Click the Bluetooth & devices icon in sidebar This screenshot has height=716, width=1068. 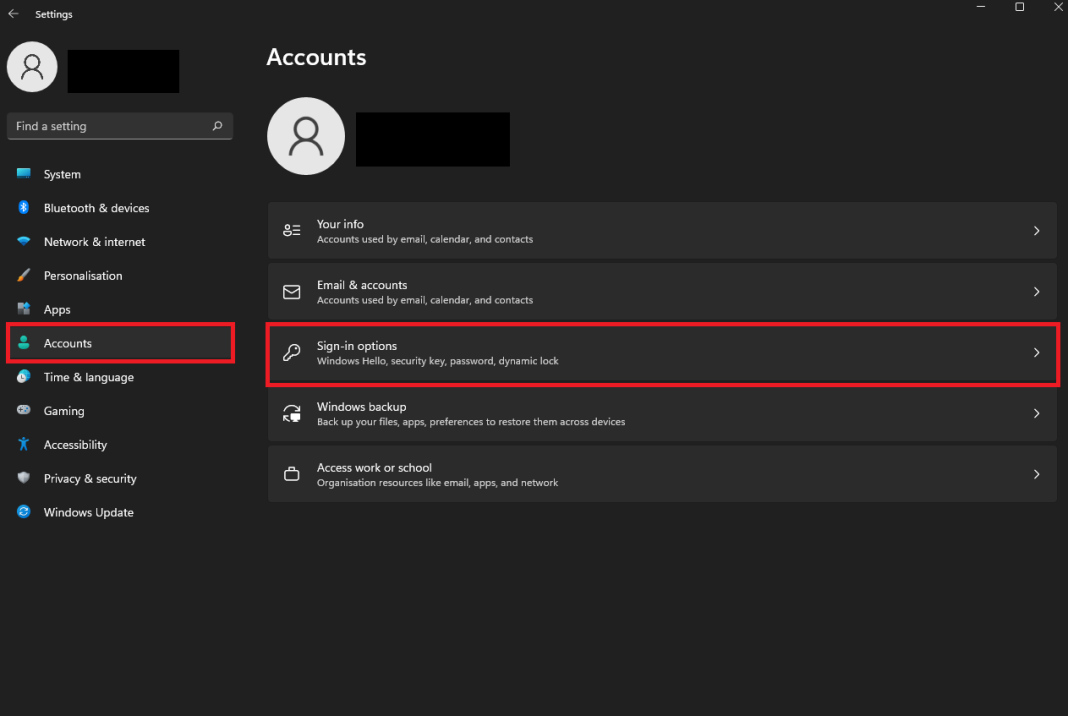pos(22,208)
